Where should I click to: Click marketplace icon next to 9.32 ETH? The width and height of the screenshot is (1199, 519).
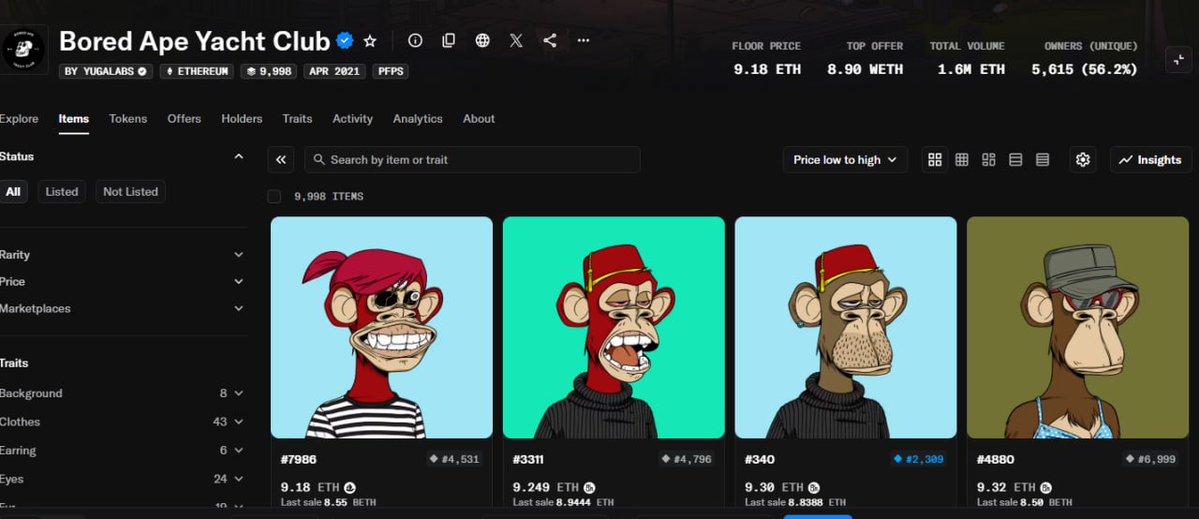(1046, 487)
